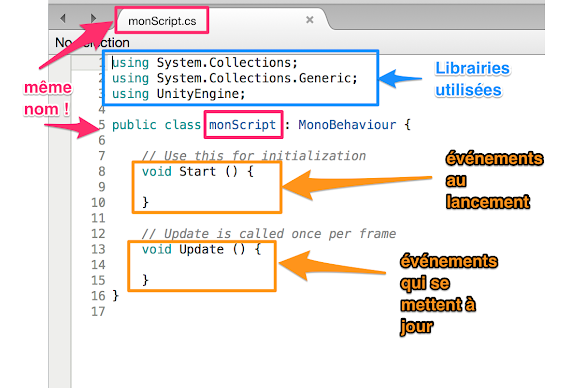572x388 pixels.
Task: Click closing brace on line 16
Action: point(116,295)
